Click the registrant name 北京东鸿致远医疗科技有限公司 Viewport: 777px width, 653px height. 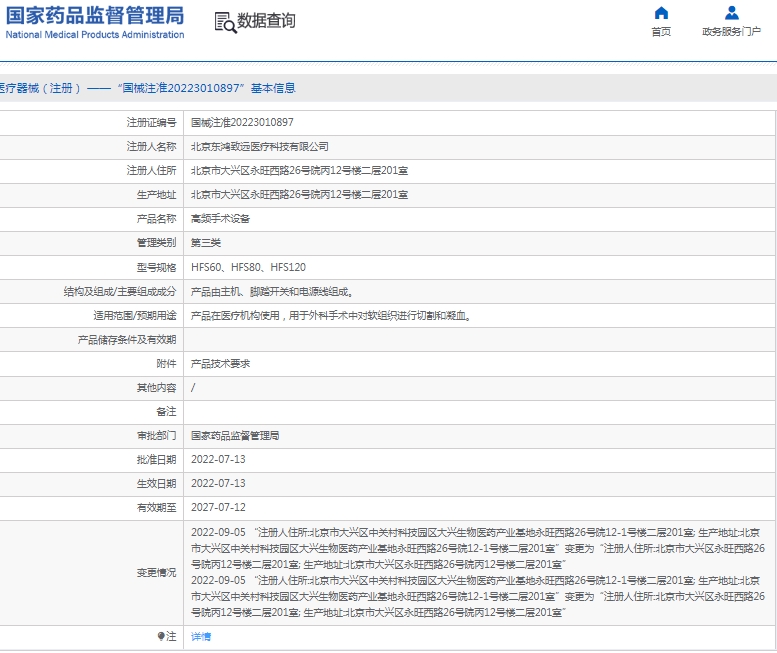click(x=260, y=147)
